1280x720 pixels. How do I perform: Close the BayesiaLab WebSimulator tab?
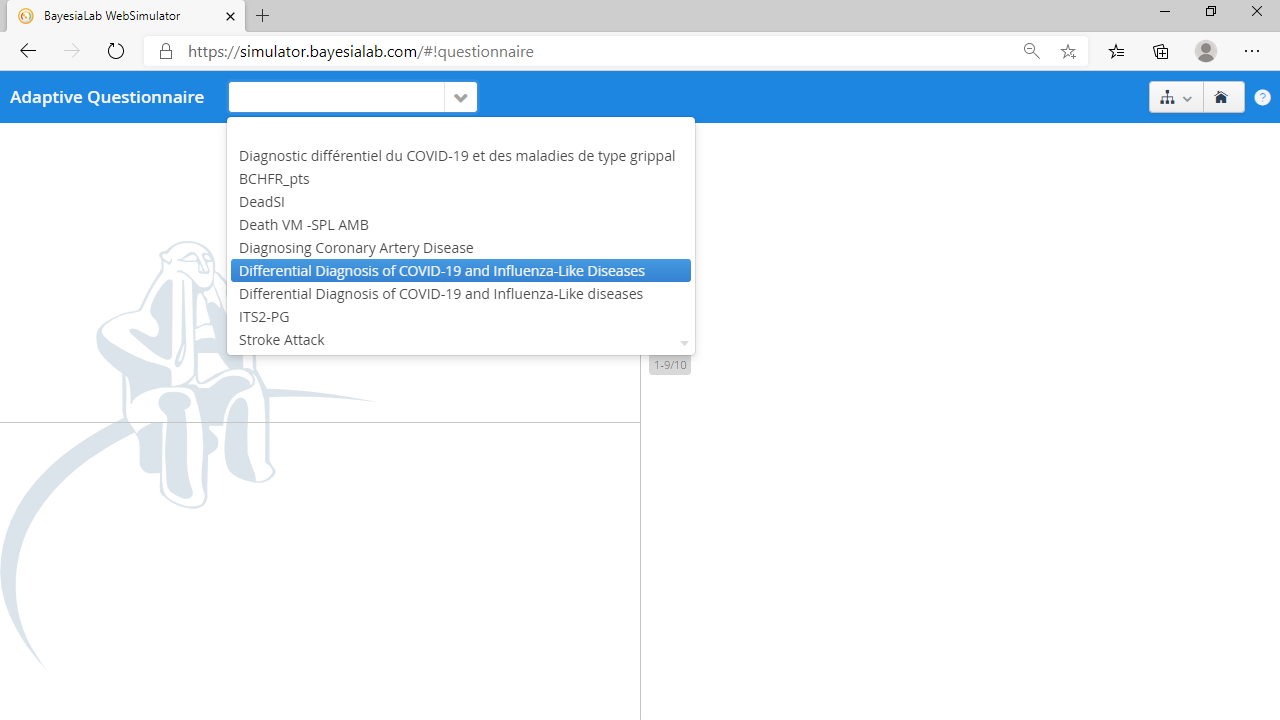coord(231,16)
